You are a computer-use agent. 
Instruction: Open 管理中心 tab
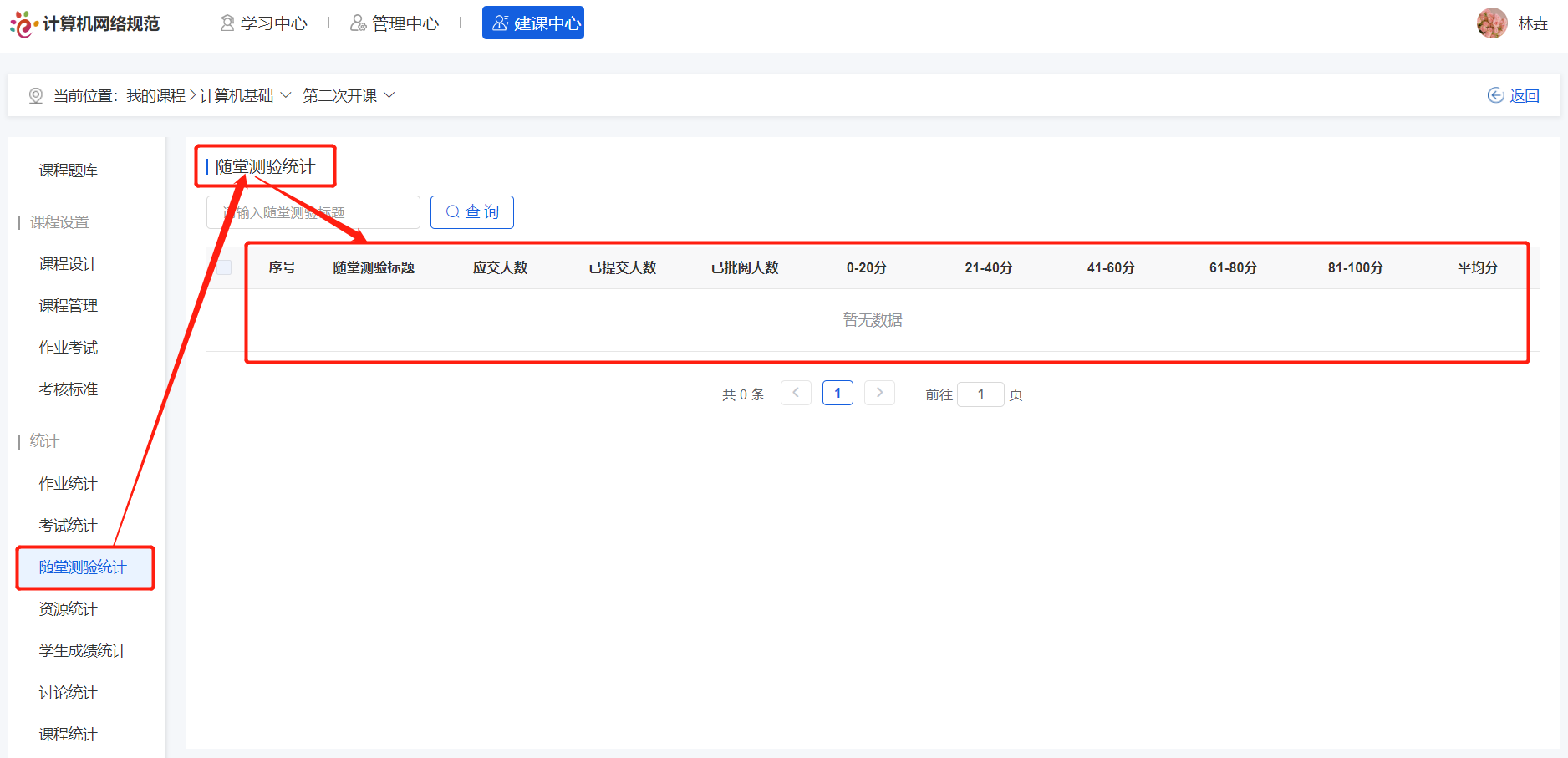click(x=395, y=23)
